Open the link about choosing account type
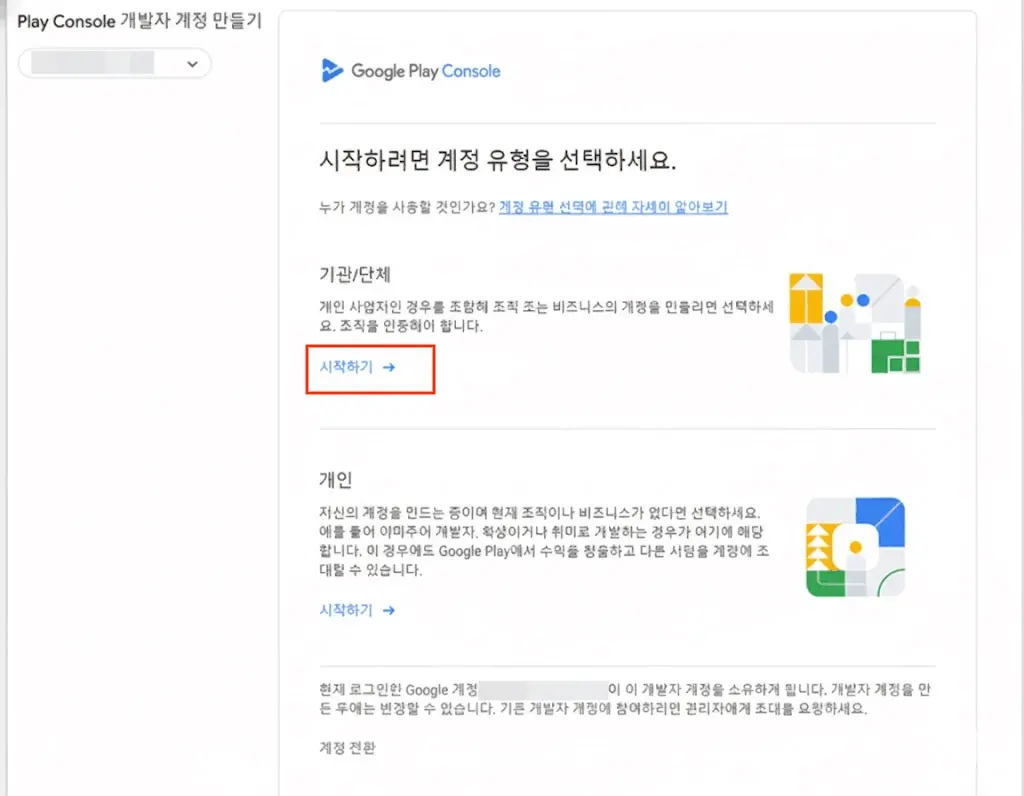The width and height of the screenshot is (1024, 796). tap(613, 207)
